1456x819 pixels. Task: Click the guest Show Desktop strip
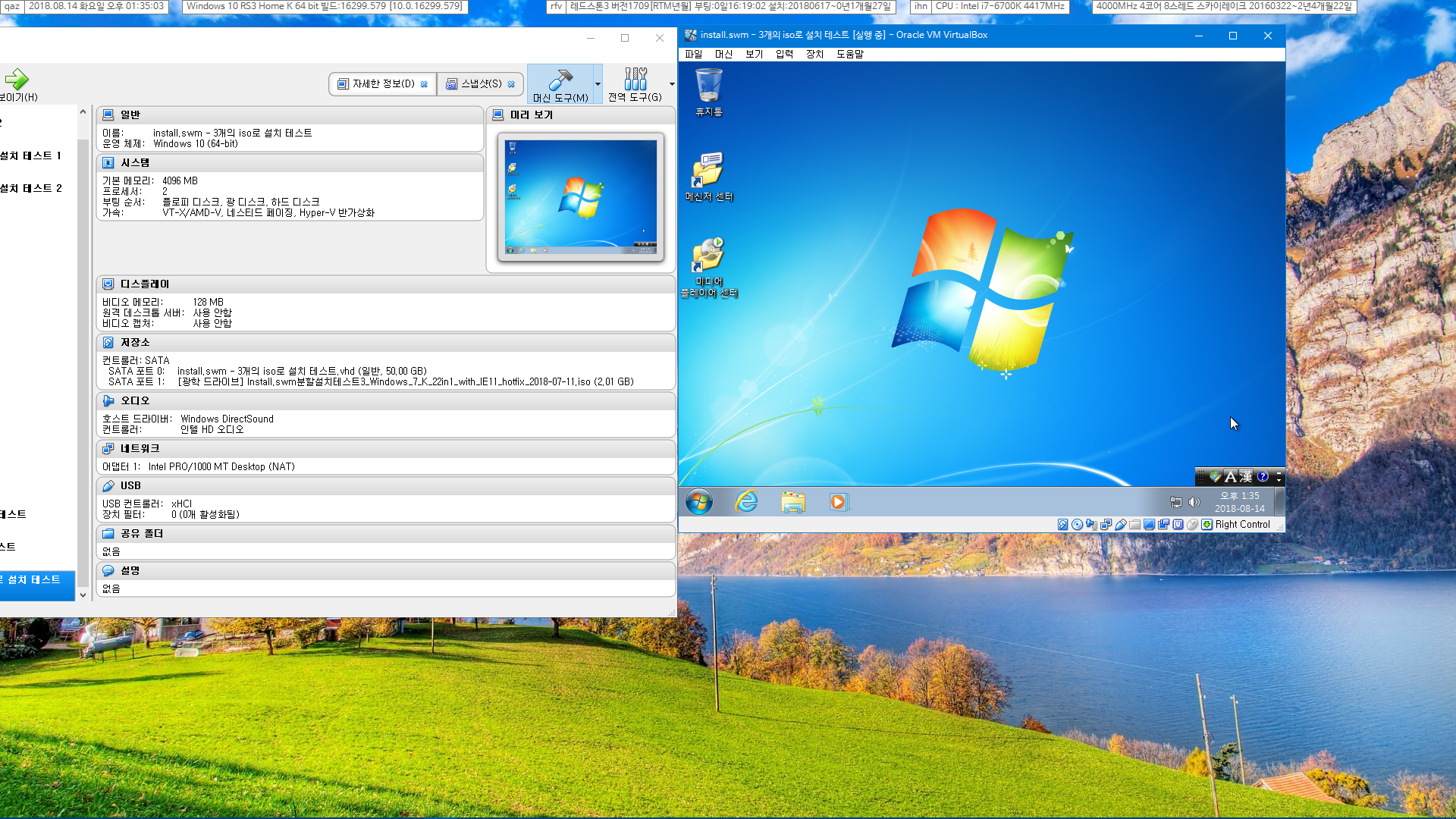(x=1279, y=502)
